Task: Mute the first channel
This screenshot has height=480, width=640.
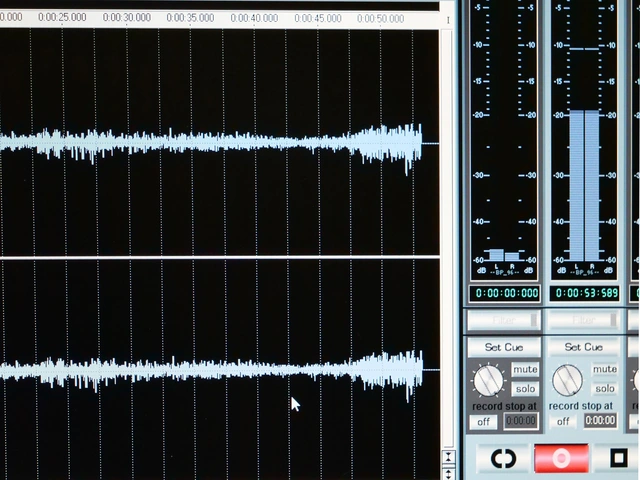Action: [525, 370]
